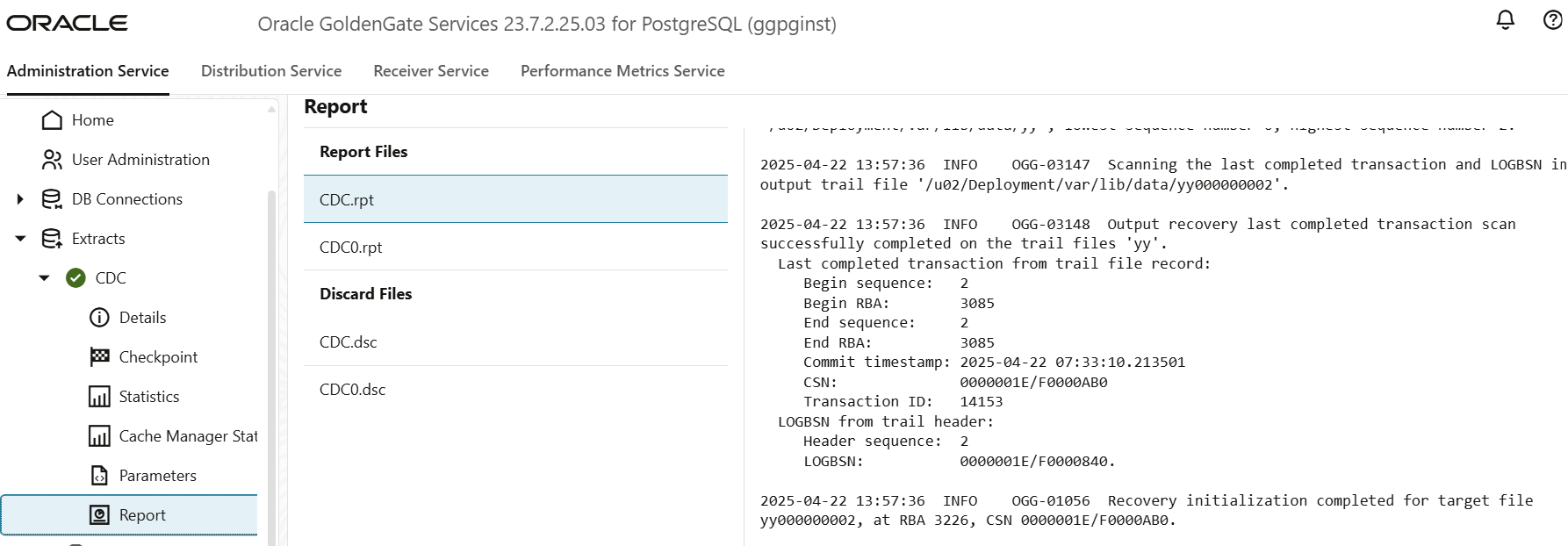
Task: Click the 'Begin RBA:' line value 3085
Action: click(x=977, y=303)
